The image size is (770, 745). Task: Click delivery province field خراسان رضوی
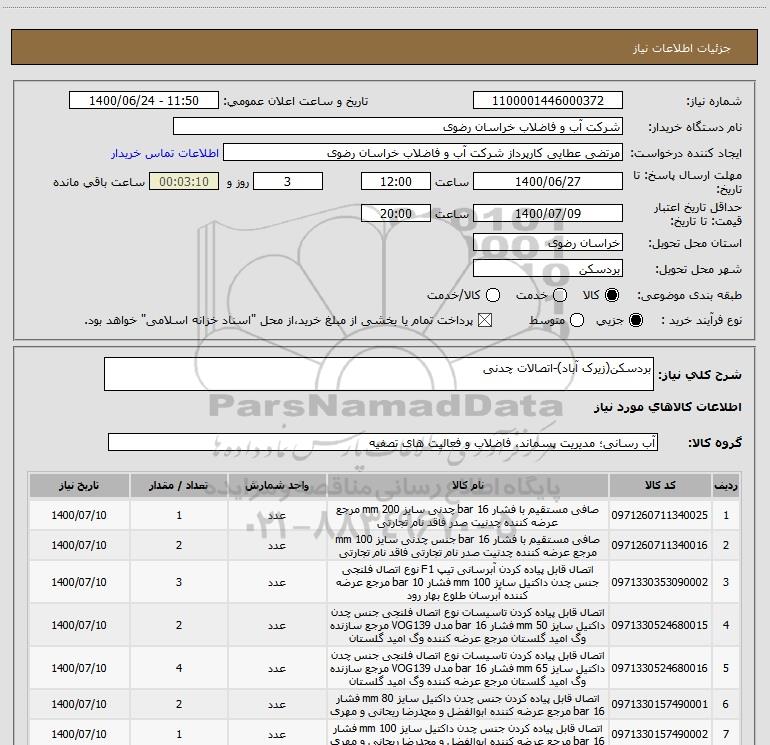pos(548,243)
